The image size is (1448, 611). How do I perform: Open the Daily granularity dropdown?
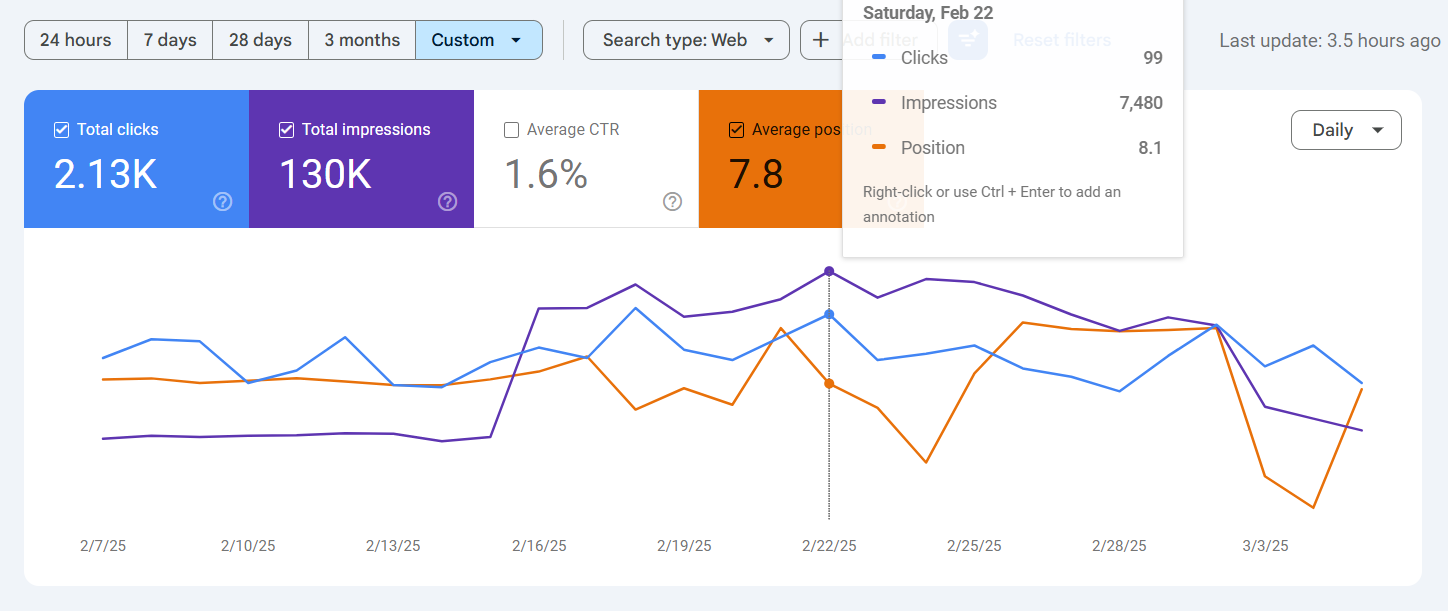click(1346, 130)
